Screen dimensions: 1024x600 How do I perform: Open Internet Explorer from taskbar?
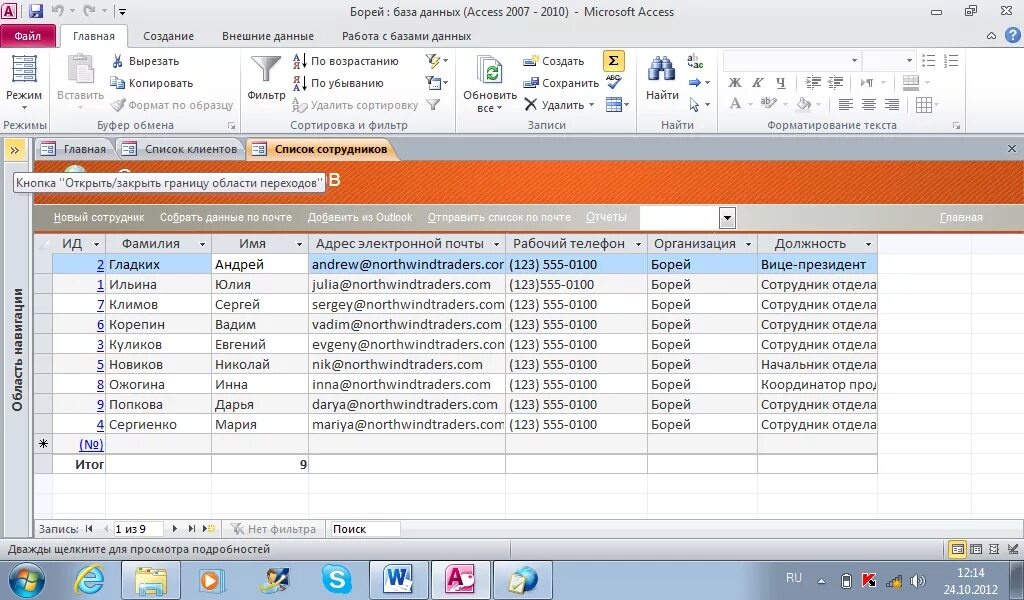tap(90, 579)
